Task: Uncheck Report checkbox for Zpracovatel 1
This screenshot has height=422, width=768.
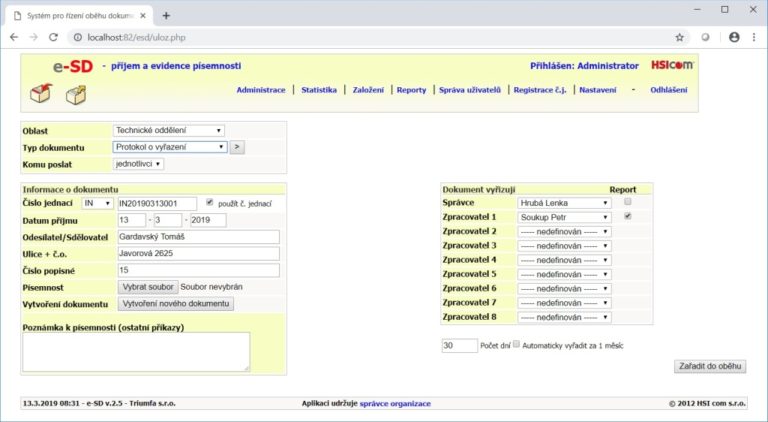Action: [627, 216]
